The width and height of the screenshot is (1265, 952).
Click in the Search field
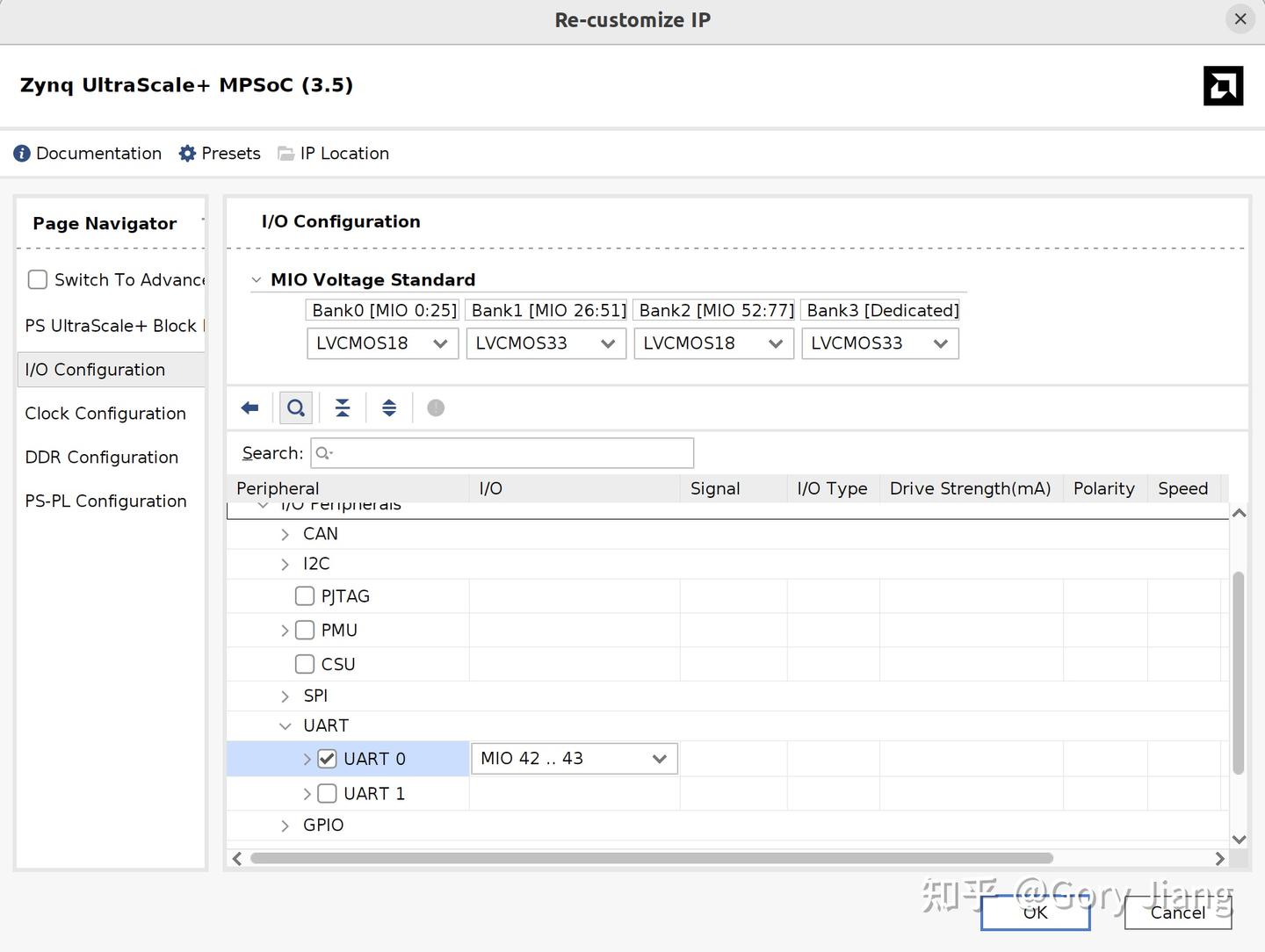click(x=501, y=452)
